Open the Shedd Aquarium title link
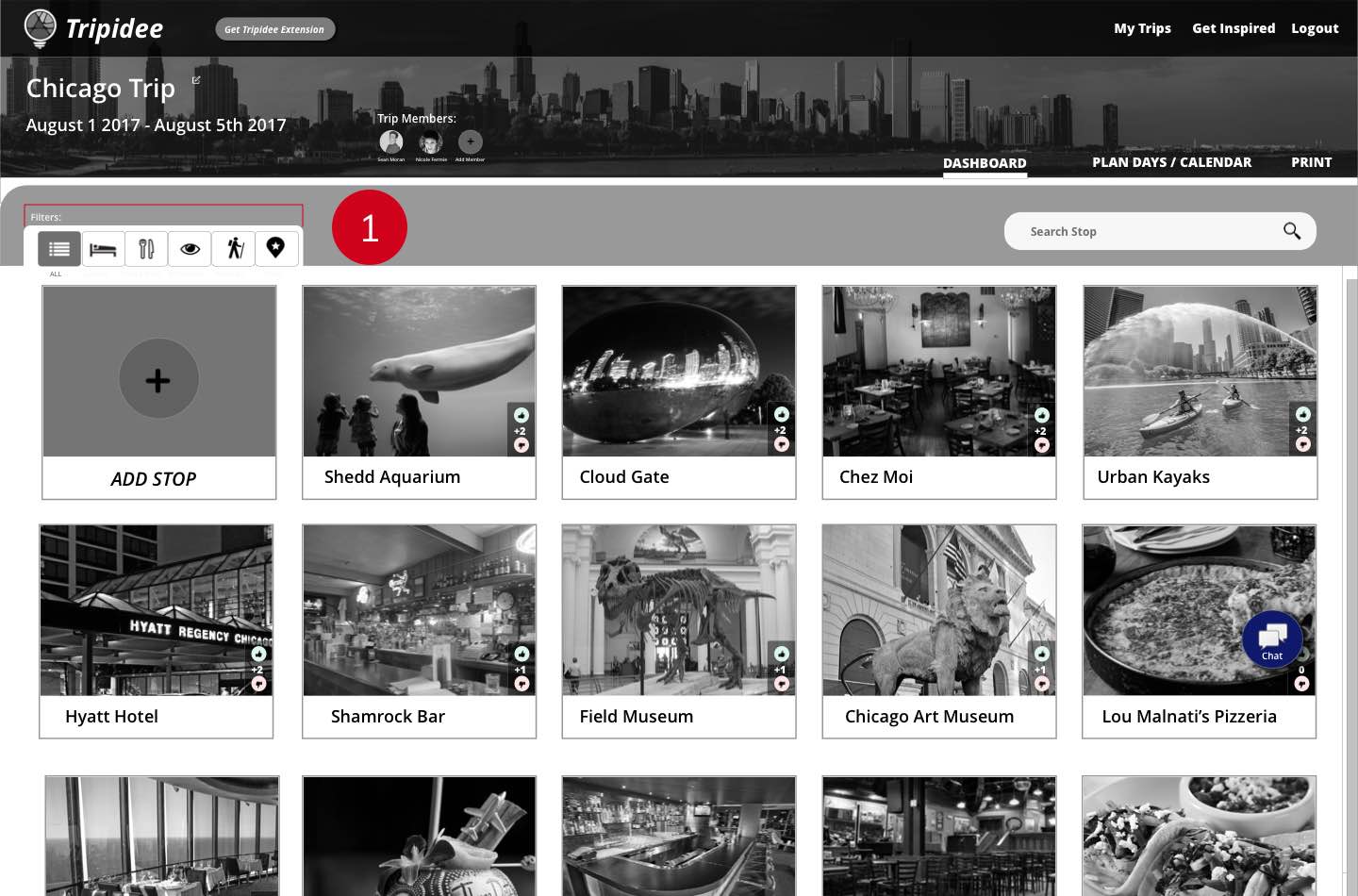This screenshot has height=896, width=1358. coord(392,477)
